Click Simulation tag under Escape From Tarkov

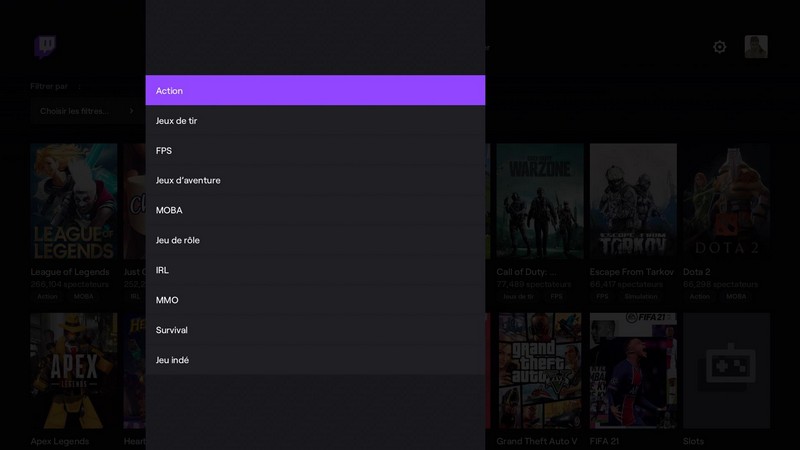[641, 296]
